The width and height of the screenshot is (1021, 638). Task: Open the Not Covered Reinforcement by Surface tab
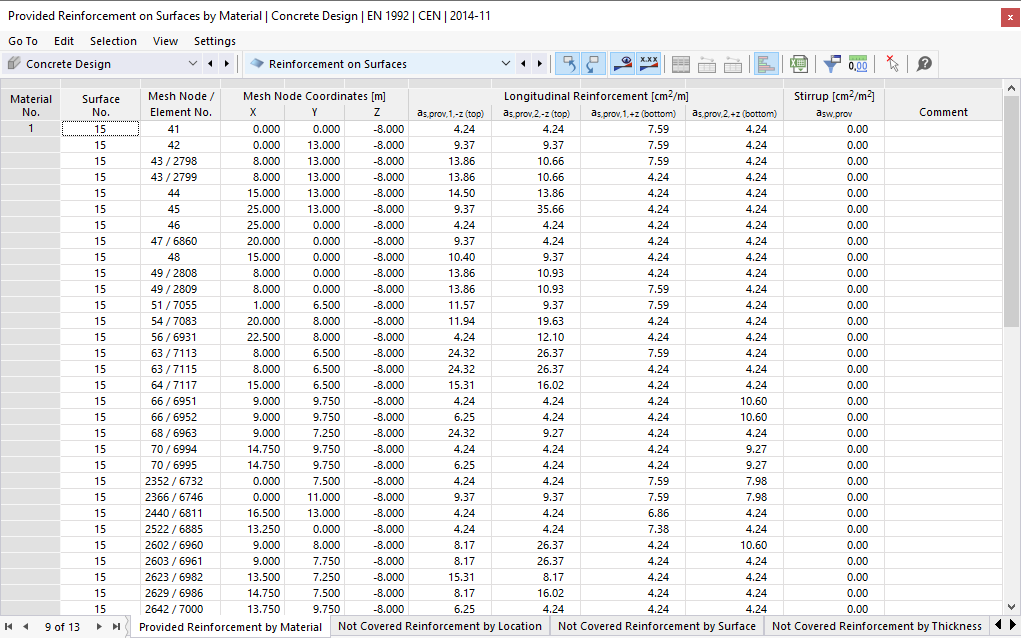(656, 626)
